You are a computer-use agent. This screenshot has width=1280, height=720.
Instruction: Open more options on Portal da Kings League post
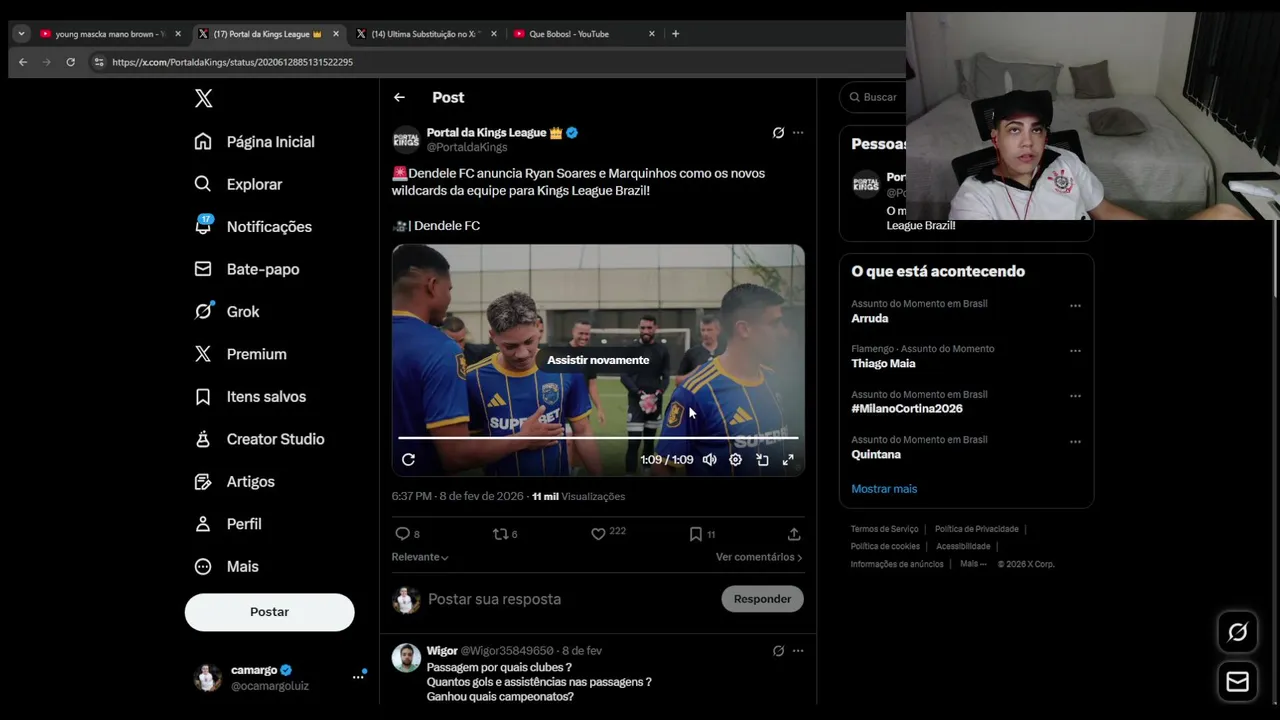(x=798, y=133)
